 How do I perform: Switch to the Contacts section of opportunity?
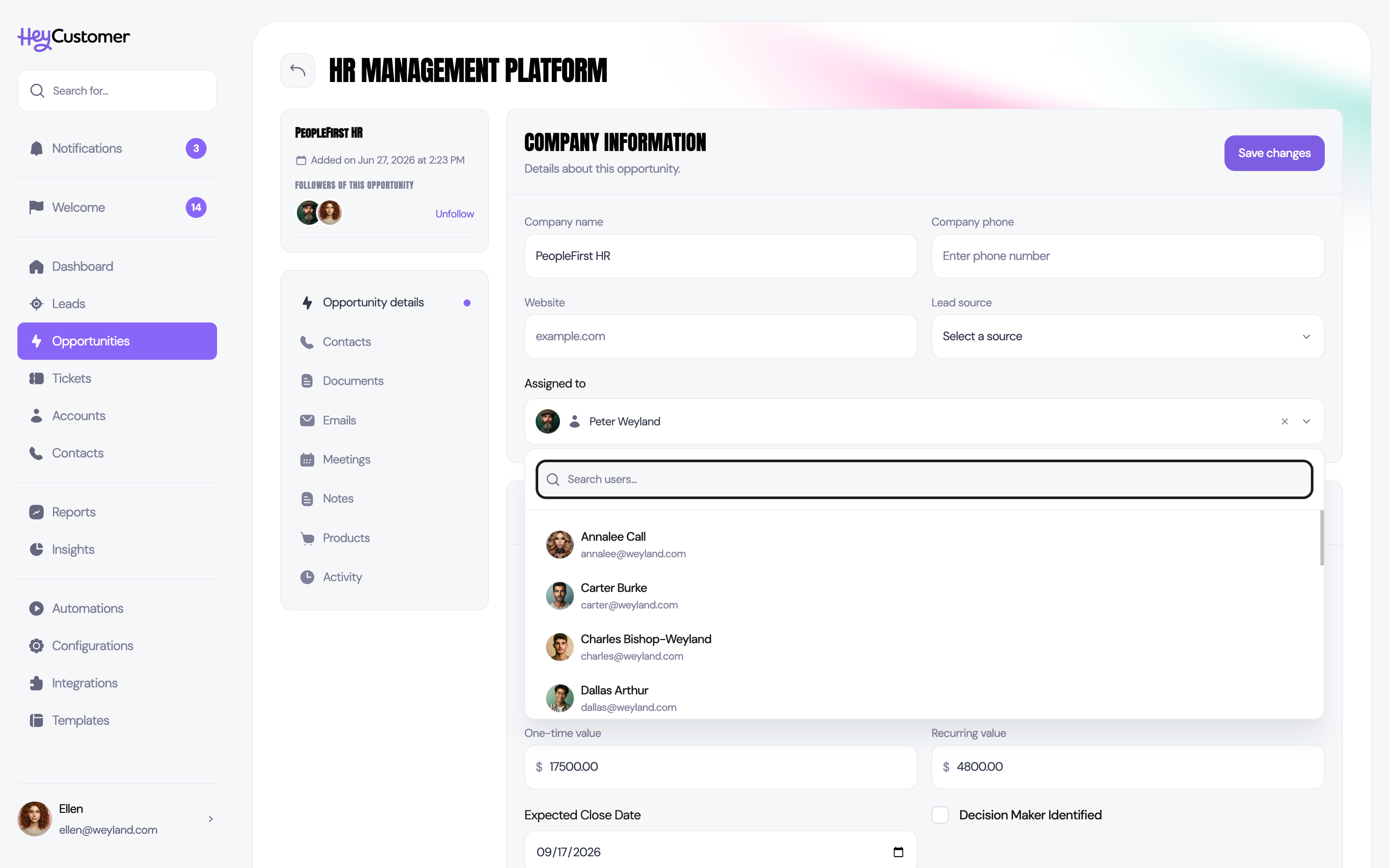[x=385, y=342]
